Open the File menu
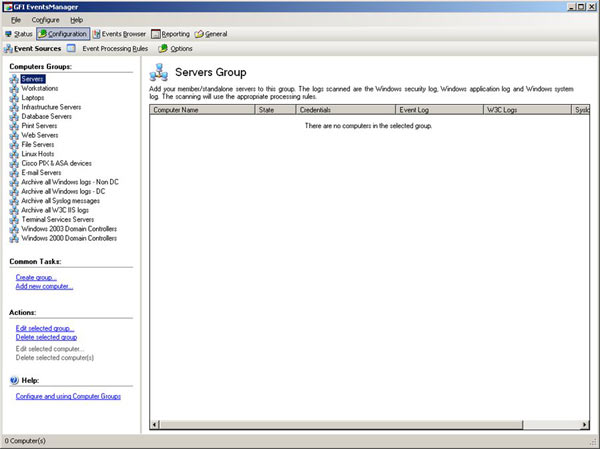600x449 pixels. [16, 20]
